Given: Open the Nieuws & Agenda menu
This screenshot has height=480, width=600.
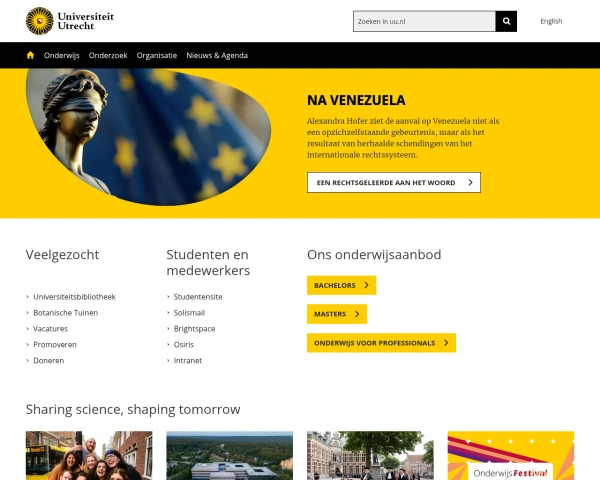Looking at the screenshot, I should (217, 55).
